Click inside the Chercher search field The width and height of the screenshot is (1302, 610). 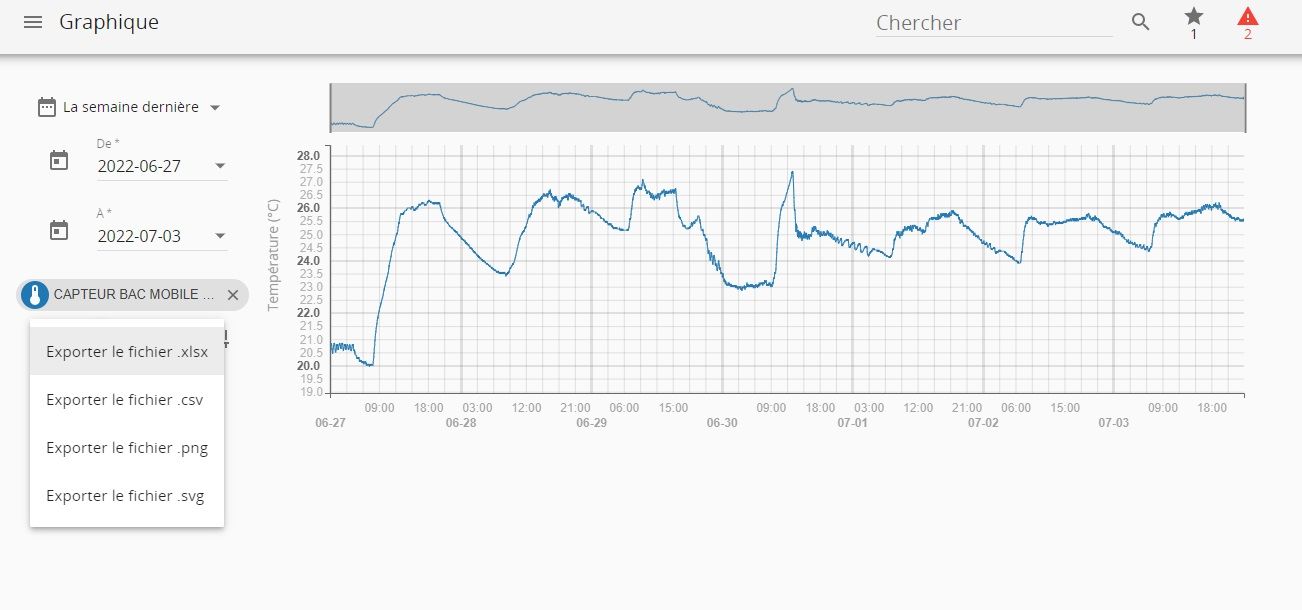tap(993, 23)
